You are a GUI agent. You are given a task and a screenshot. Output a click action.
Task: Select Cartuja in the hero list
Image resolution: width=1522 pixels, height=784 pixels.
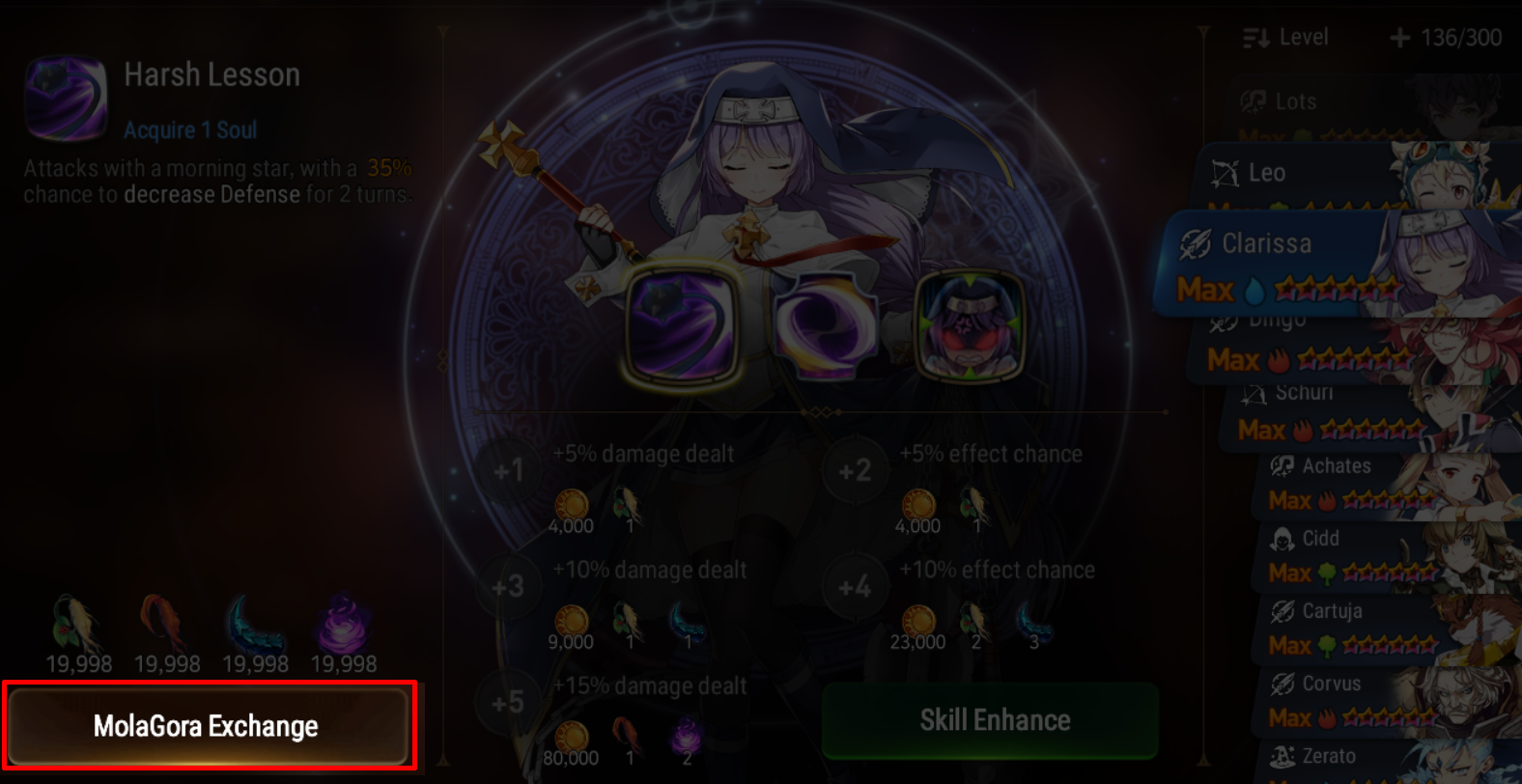click(1391, 630)
